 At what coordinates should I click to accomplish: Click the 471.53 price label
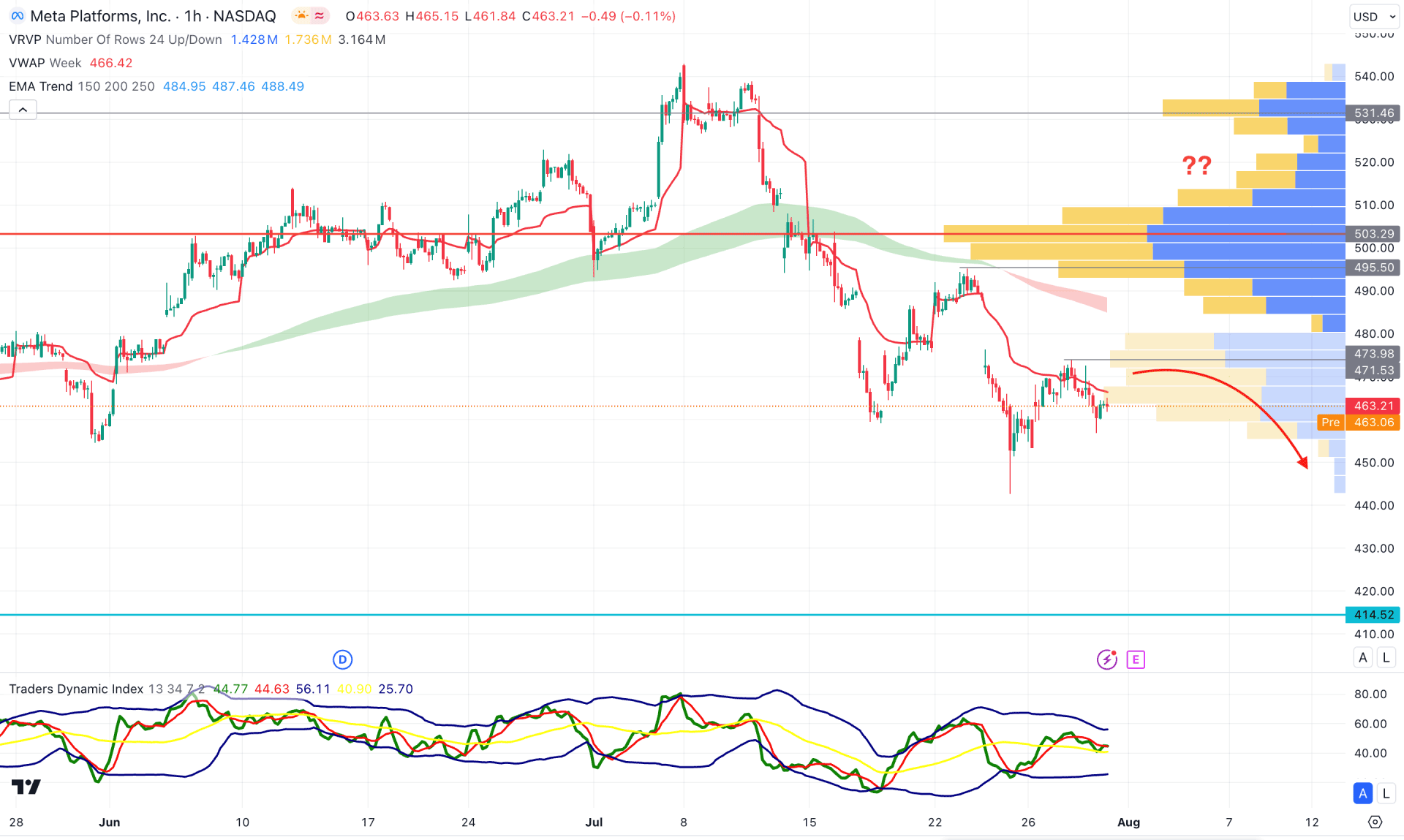pos(1373,371)
